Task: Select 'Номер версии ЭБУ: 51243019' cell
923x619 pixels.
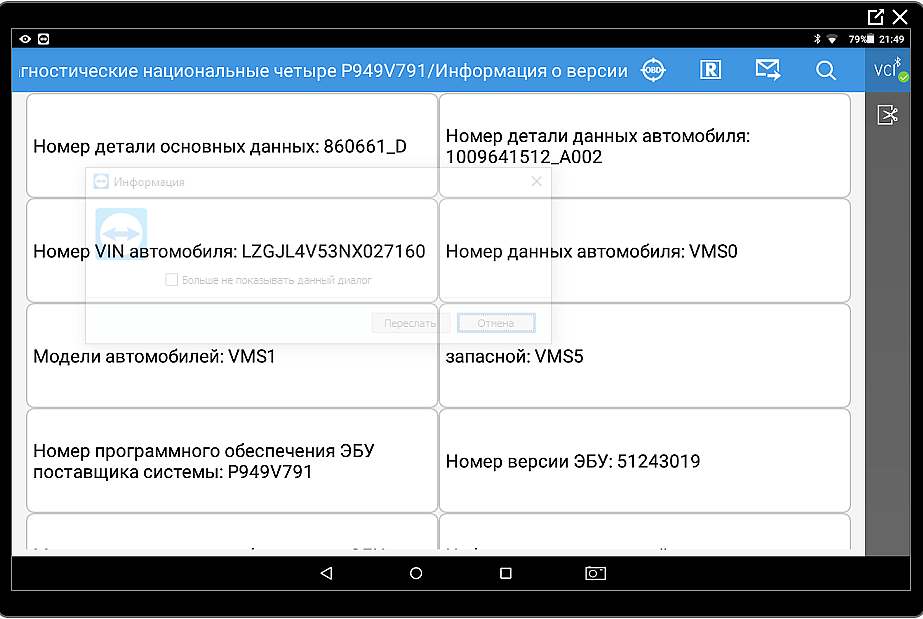Action: point(644,461)
